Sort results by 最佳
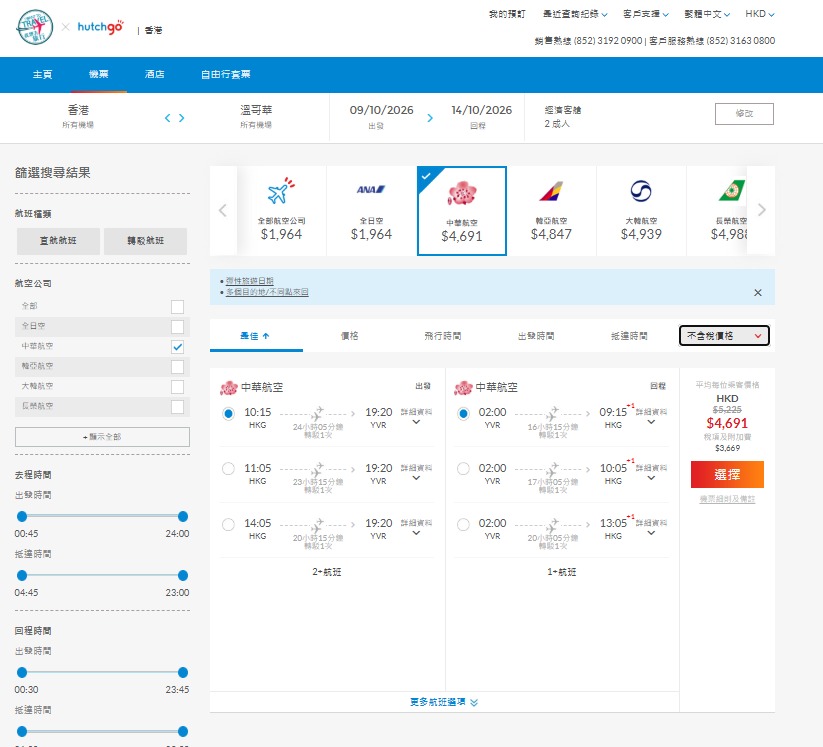823x747 pixels. click(x=256, y=336)
